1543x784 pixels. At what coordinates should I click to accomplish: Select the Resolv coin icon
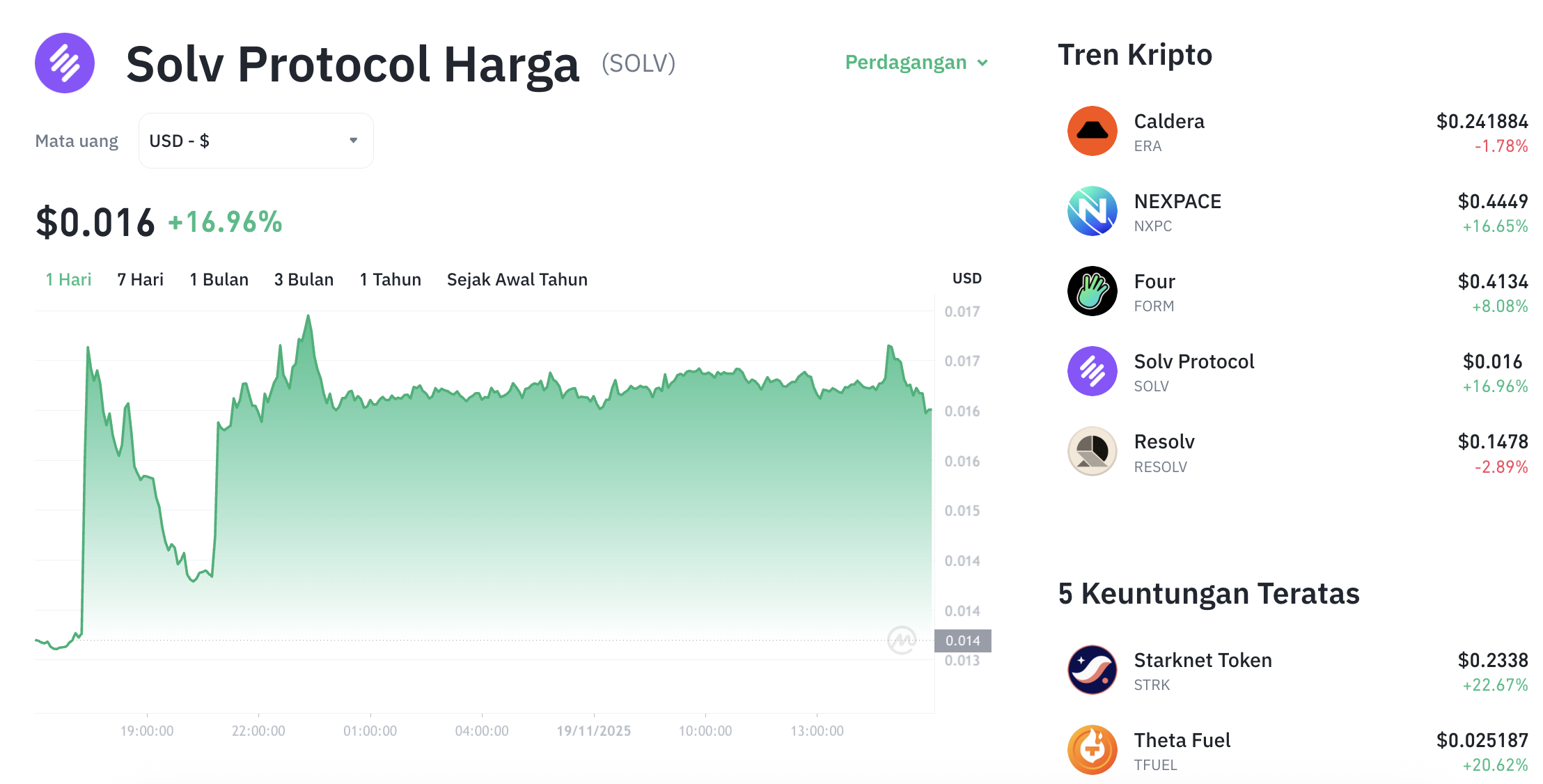[x=1092, y=451]
